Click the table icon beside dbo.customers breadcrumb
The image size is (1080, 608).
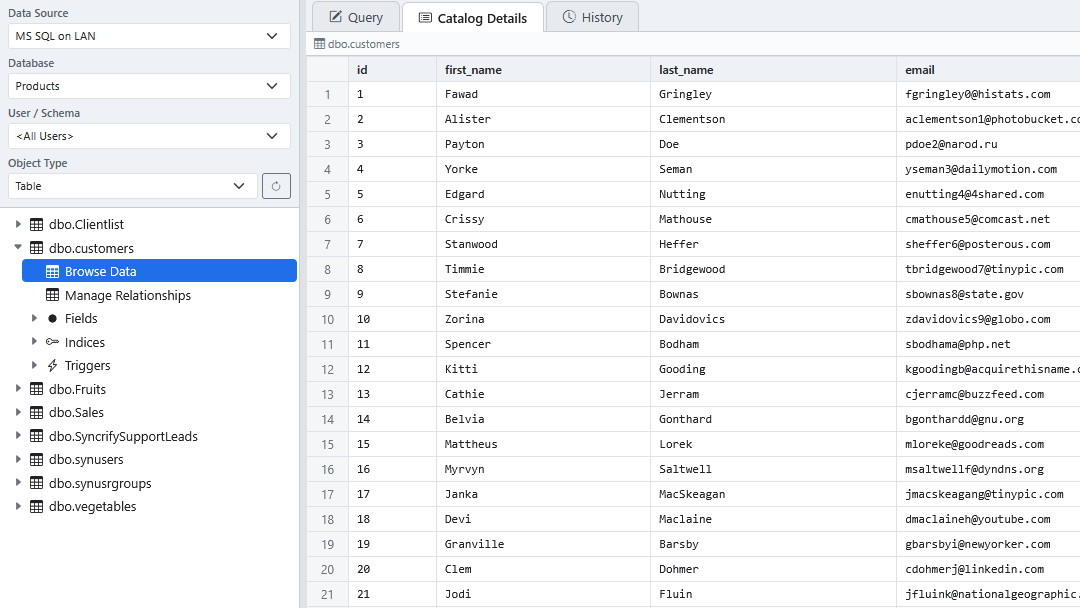[320, 44]
